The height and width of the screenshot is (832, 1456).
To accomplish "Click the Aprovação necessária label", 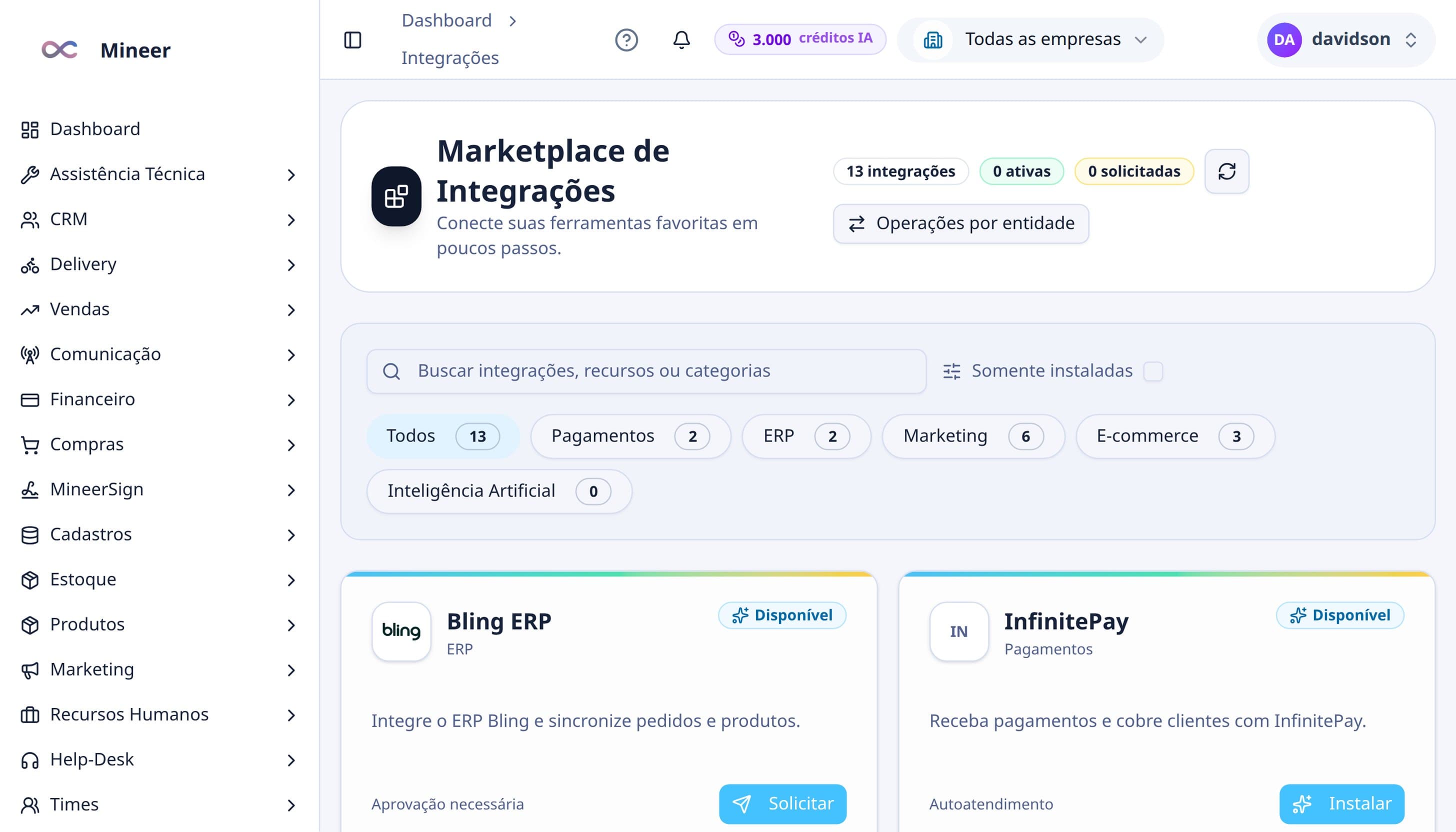I will coord(447,804).
